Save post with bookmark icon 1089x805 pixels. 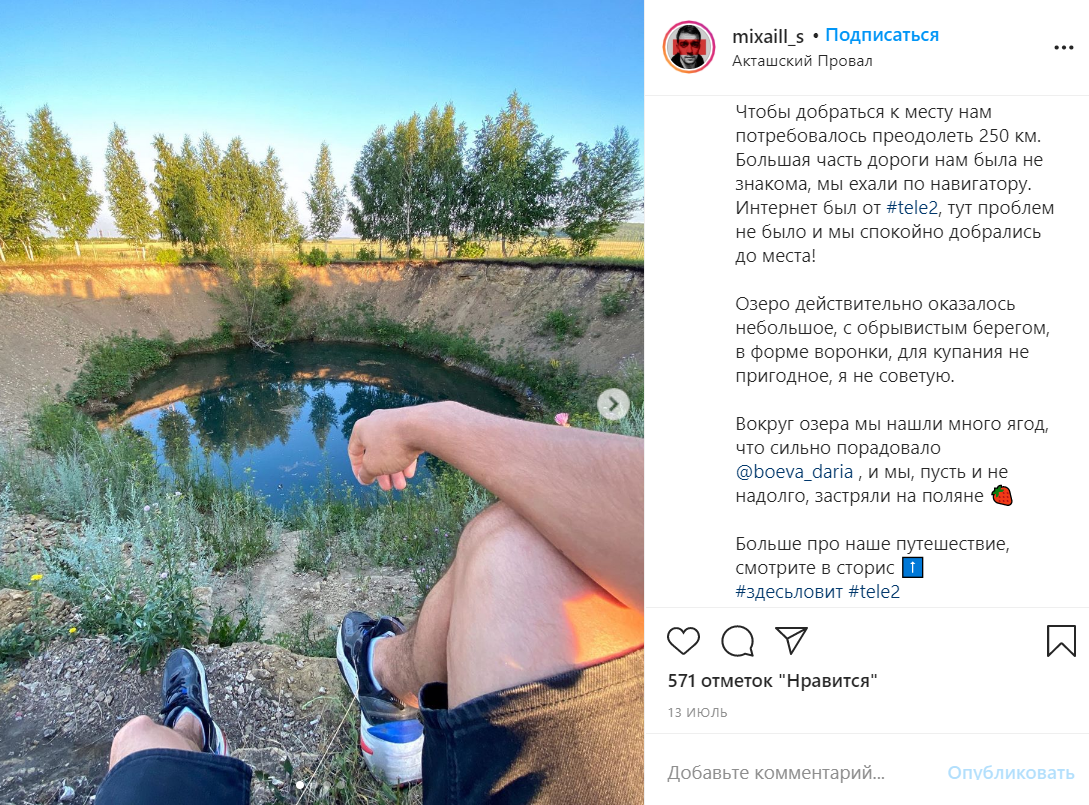[1061, 640]
